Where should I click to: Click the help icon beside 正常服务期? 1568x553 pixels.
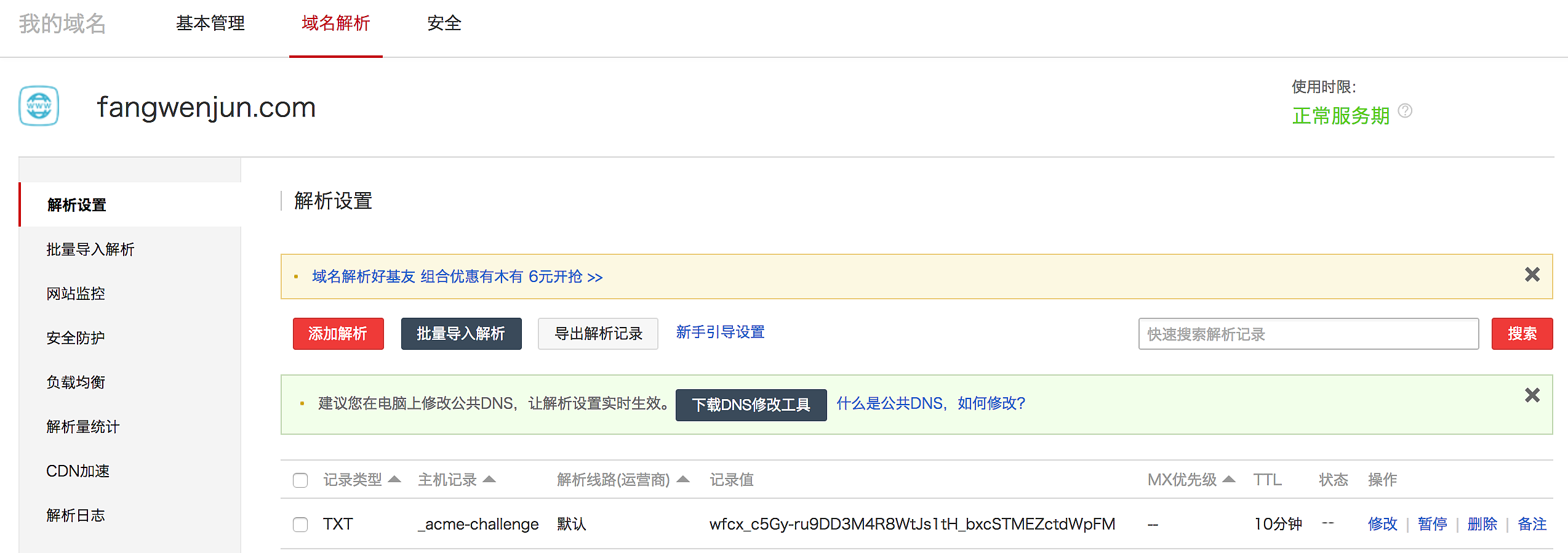point(1405,111)
